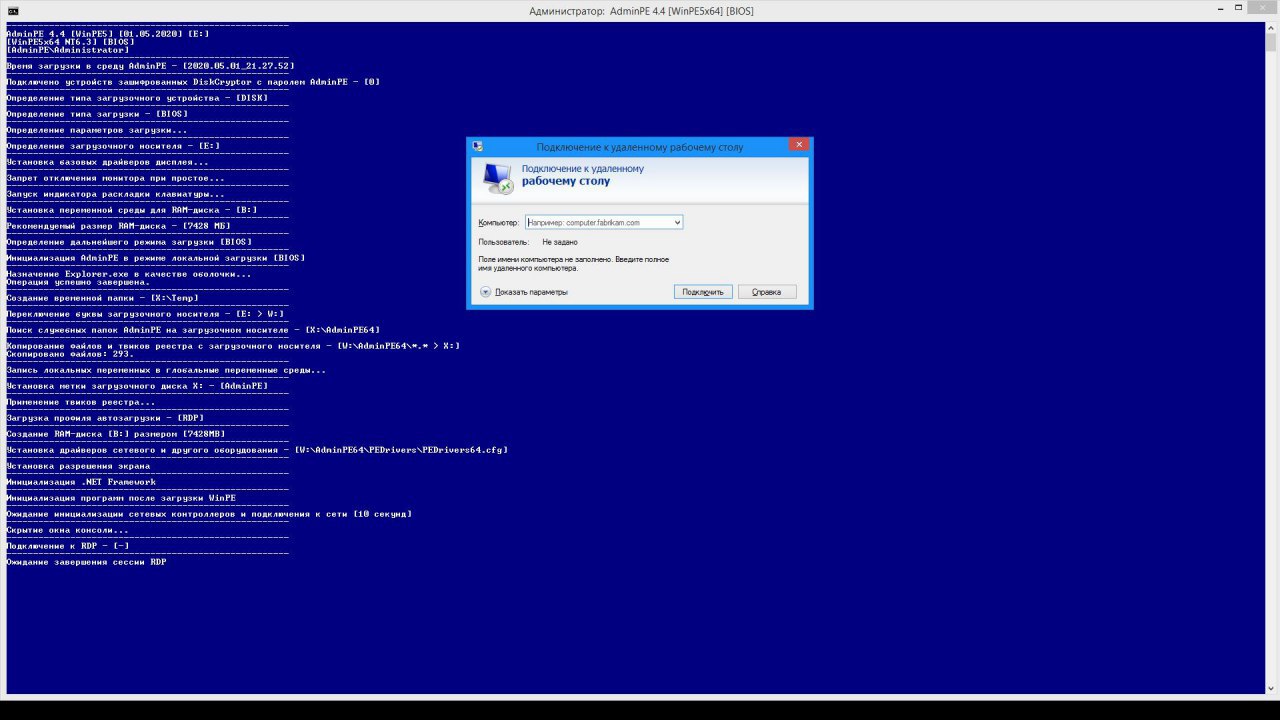Open the Компьютер combo box dropdown arrow
The image size is (1280, 720).
point(677,222)
